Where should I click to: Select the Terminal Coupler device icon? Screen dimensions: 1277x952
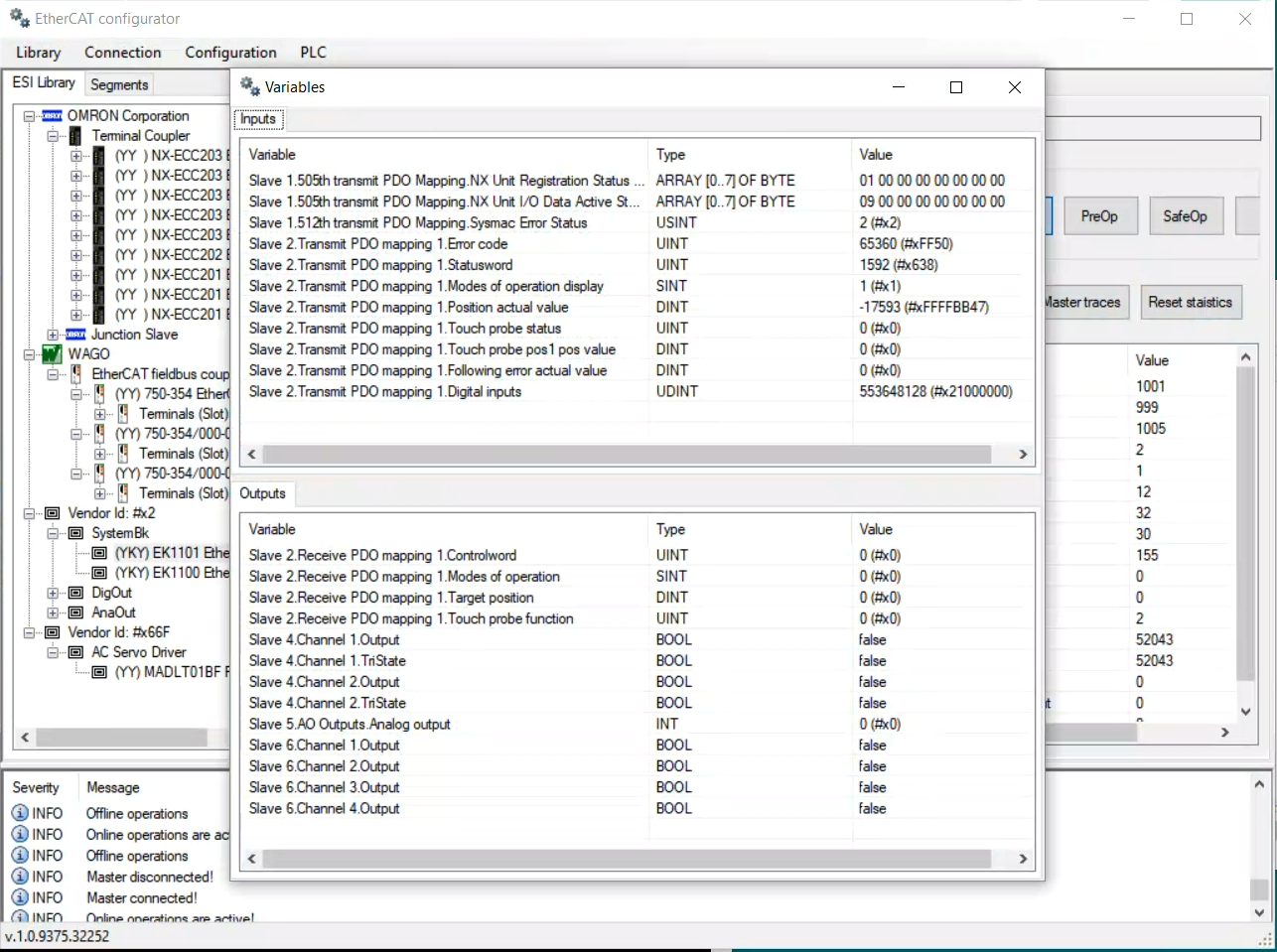pos(75,136)
